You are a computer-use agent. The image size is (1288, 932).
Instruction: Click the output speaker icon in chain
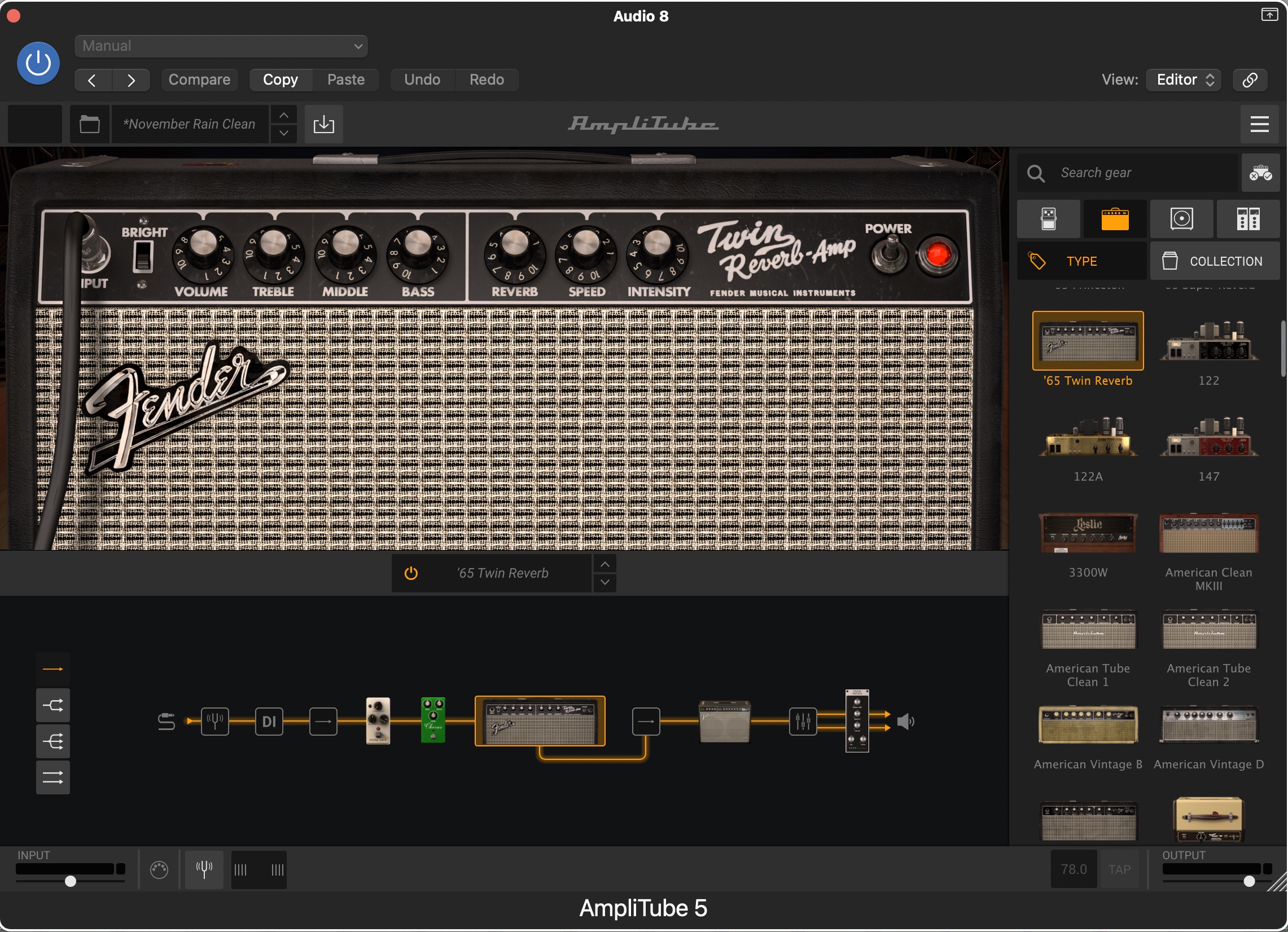[906, 722]
